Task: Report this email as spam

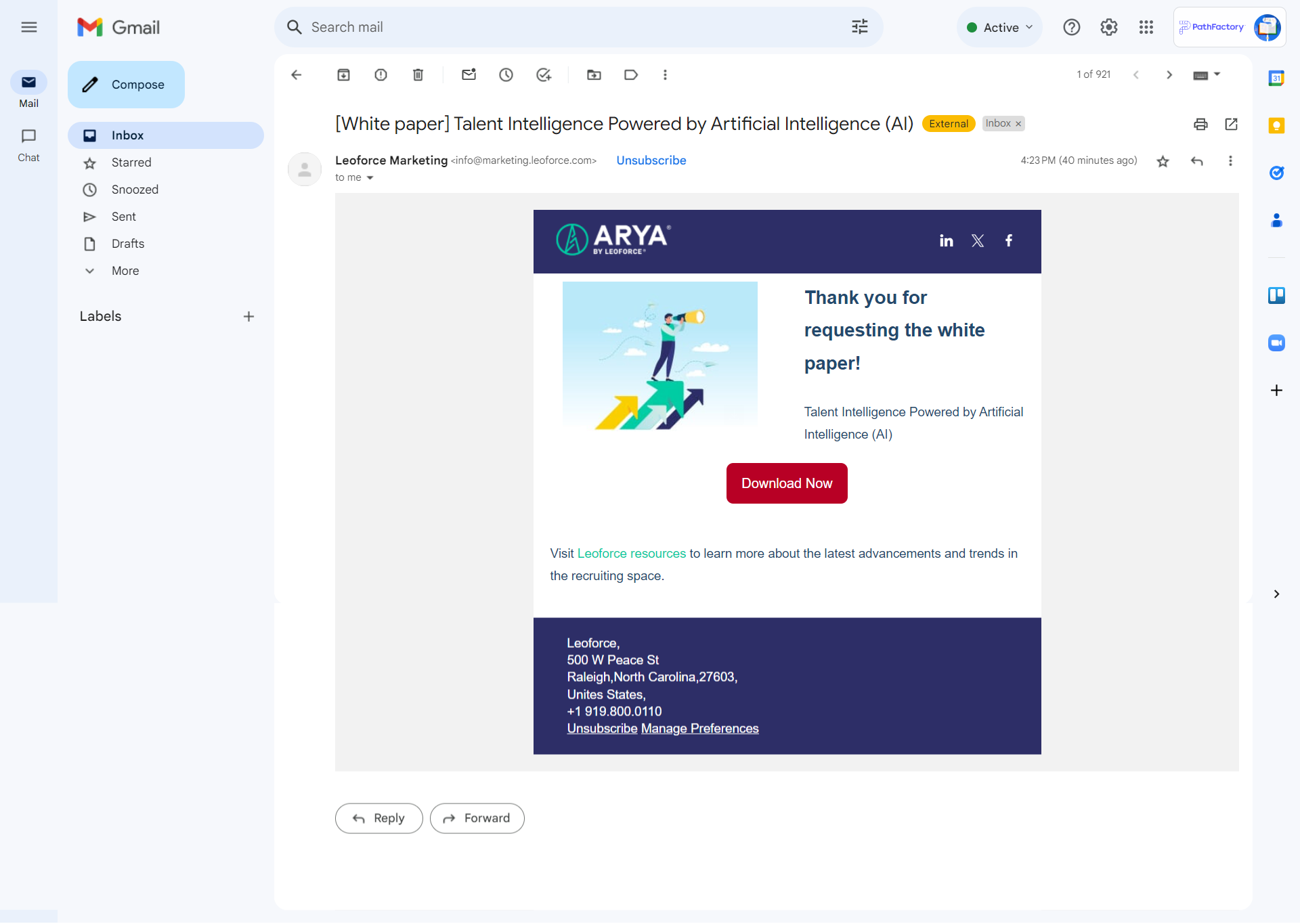Action: tap(381, 75)
